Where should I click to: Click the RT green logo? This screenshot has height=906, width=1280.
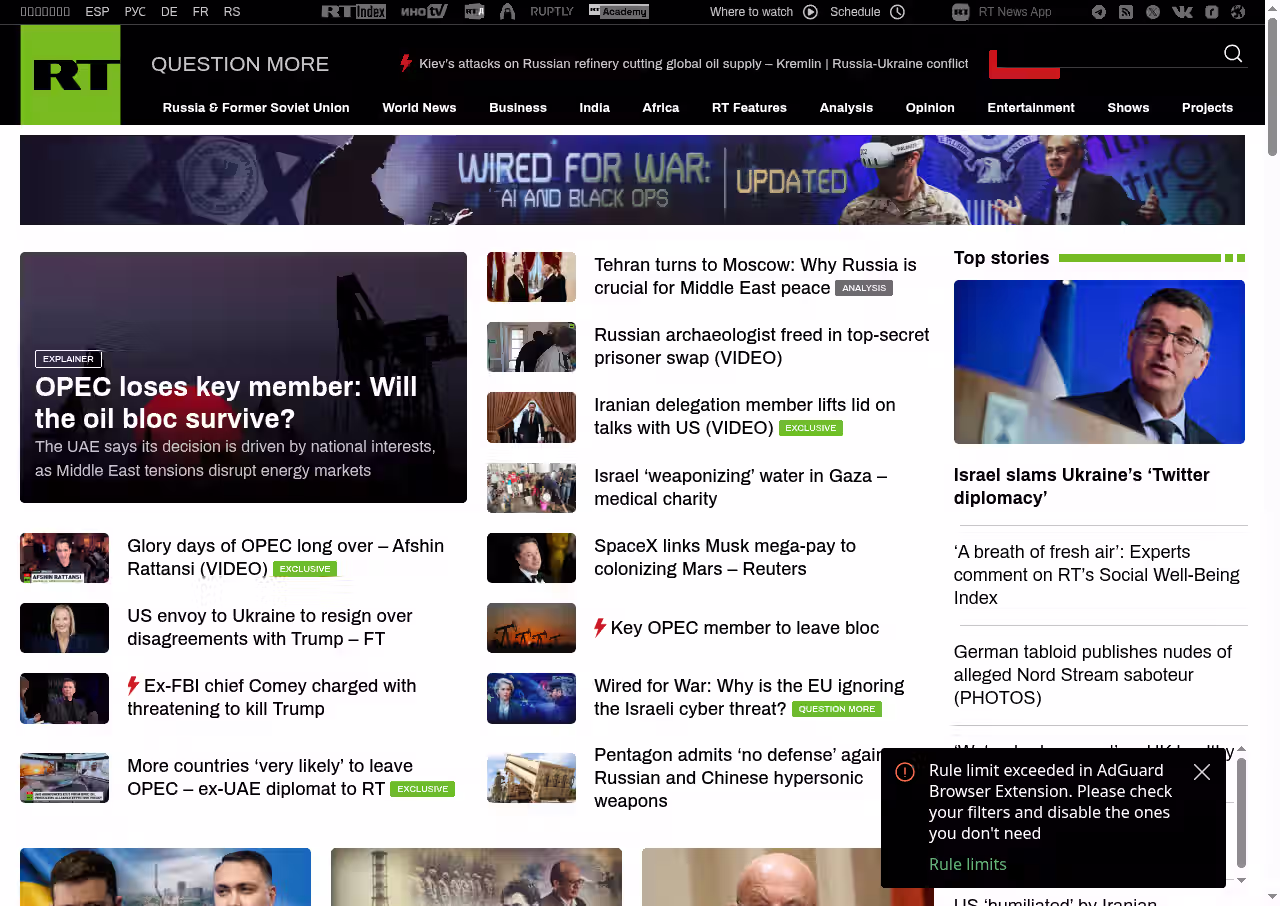[70, 75]
